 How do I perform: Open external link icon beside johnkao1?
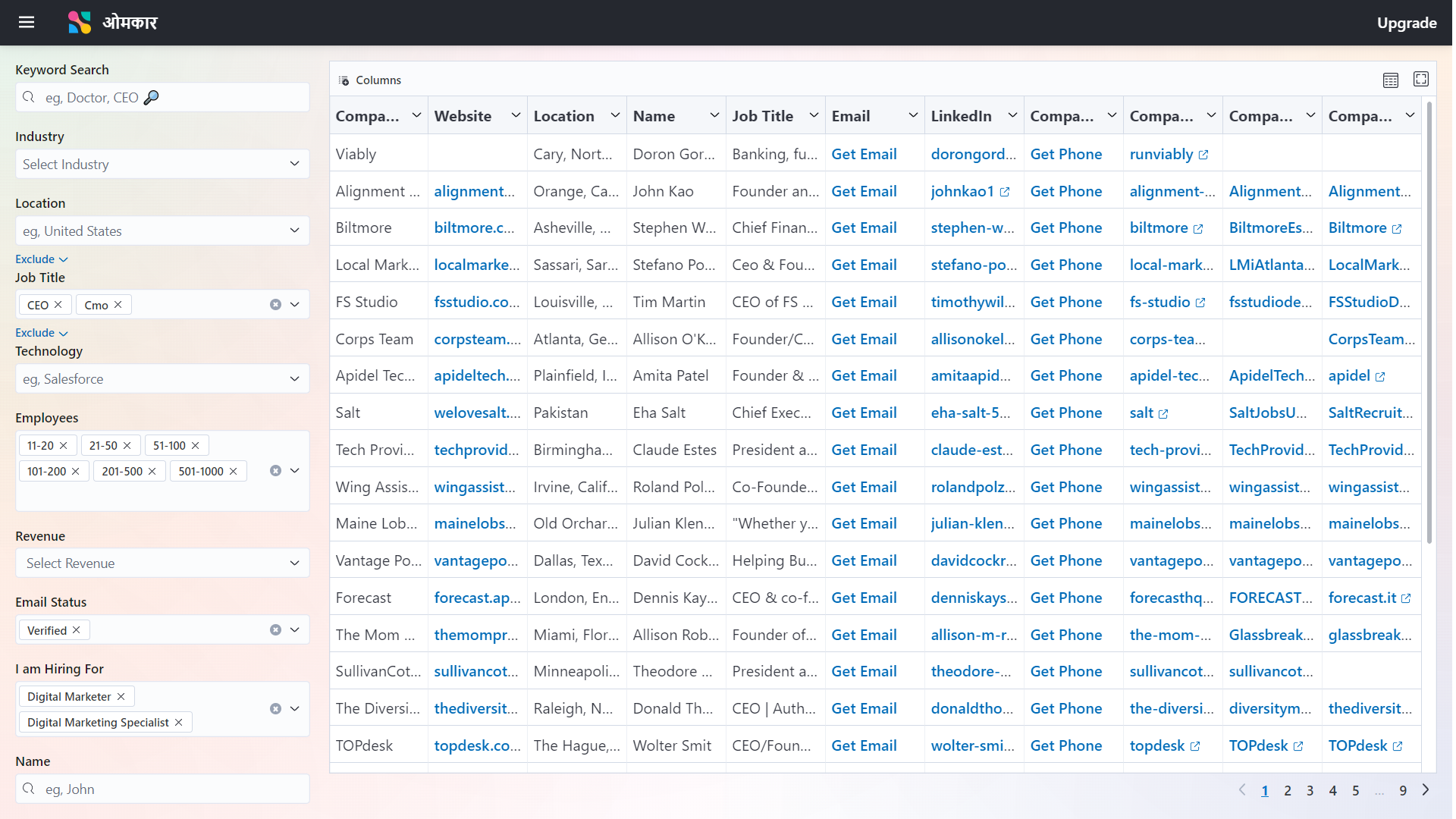1005,193
